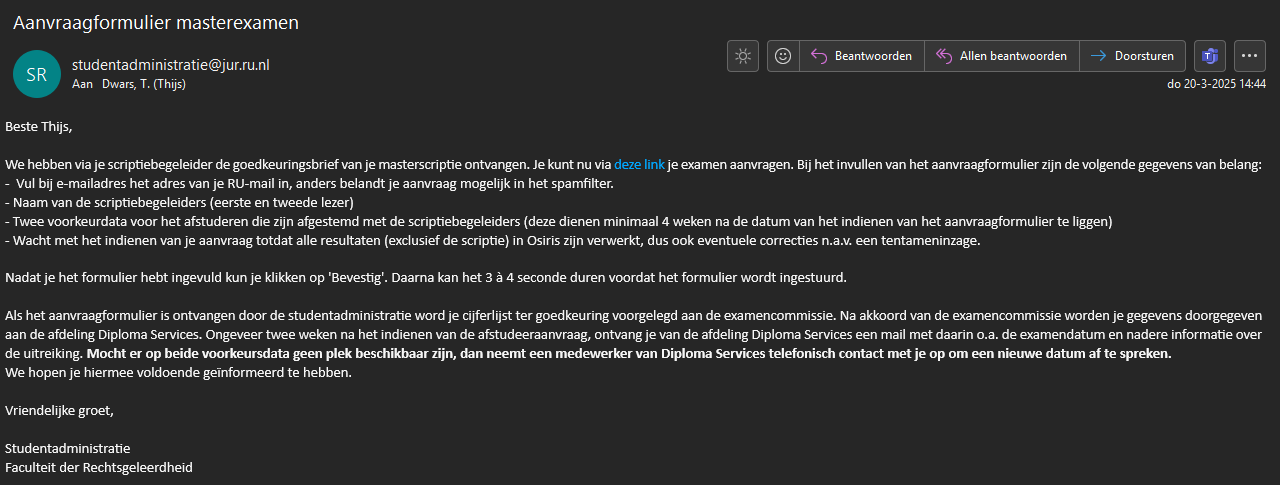Click 'Faculteit der Rechtsgeleerdheid' in the signature
This screenshot has width=1280, height=485.
[98, 467]
